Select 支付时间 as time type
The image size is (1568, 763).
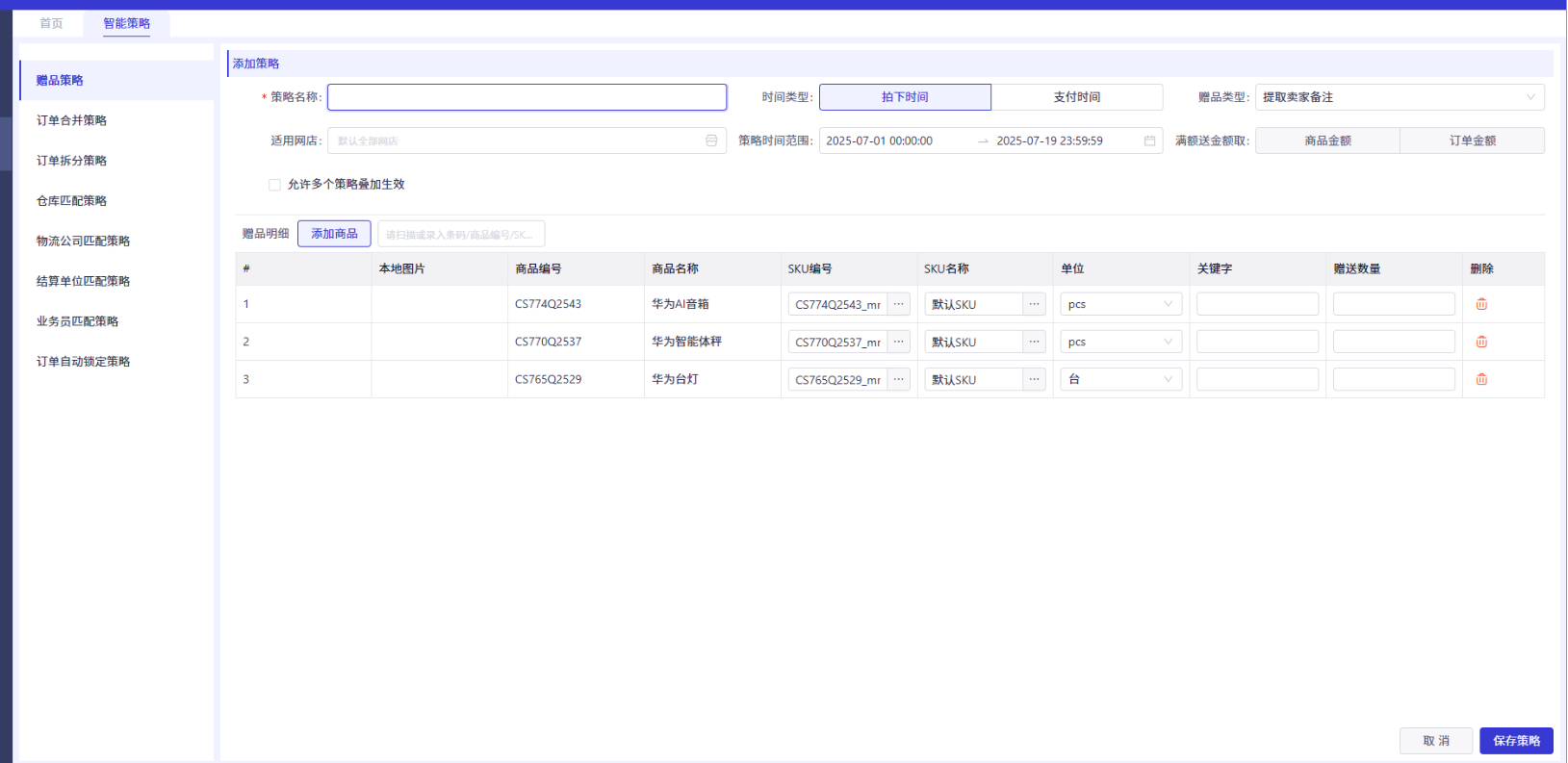1077,97
